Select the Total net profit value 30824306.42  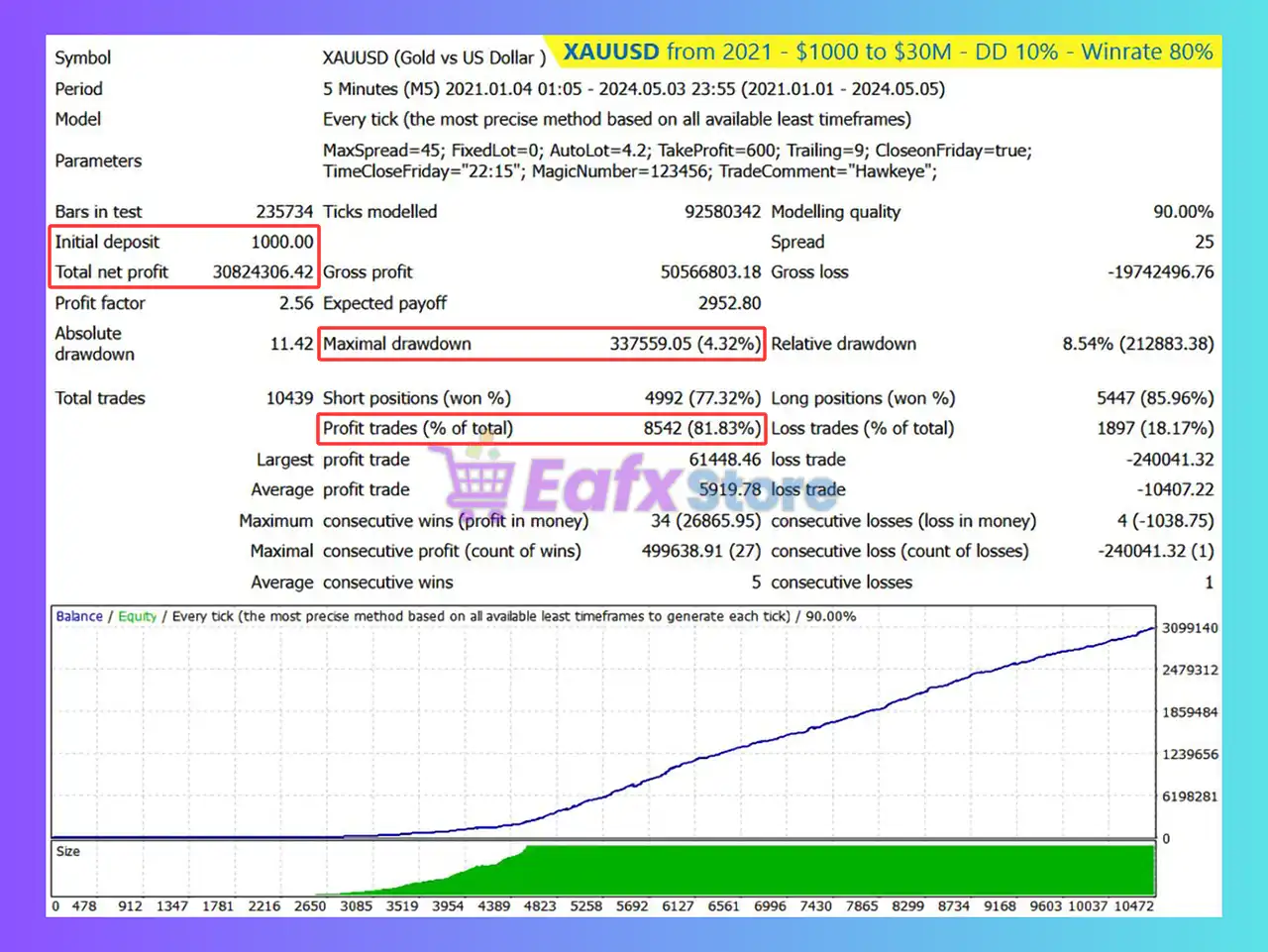point(263,272)
